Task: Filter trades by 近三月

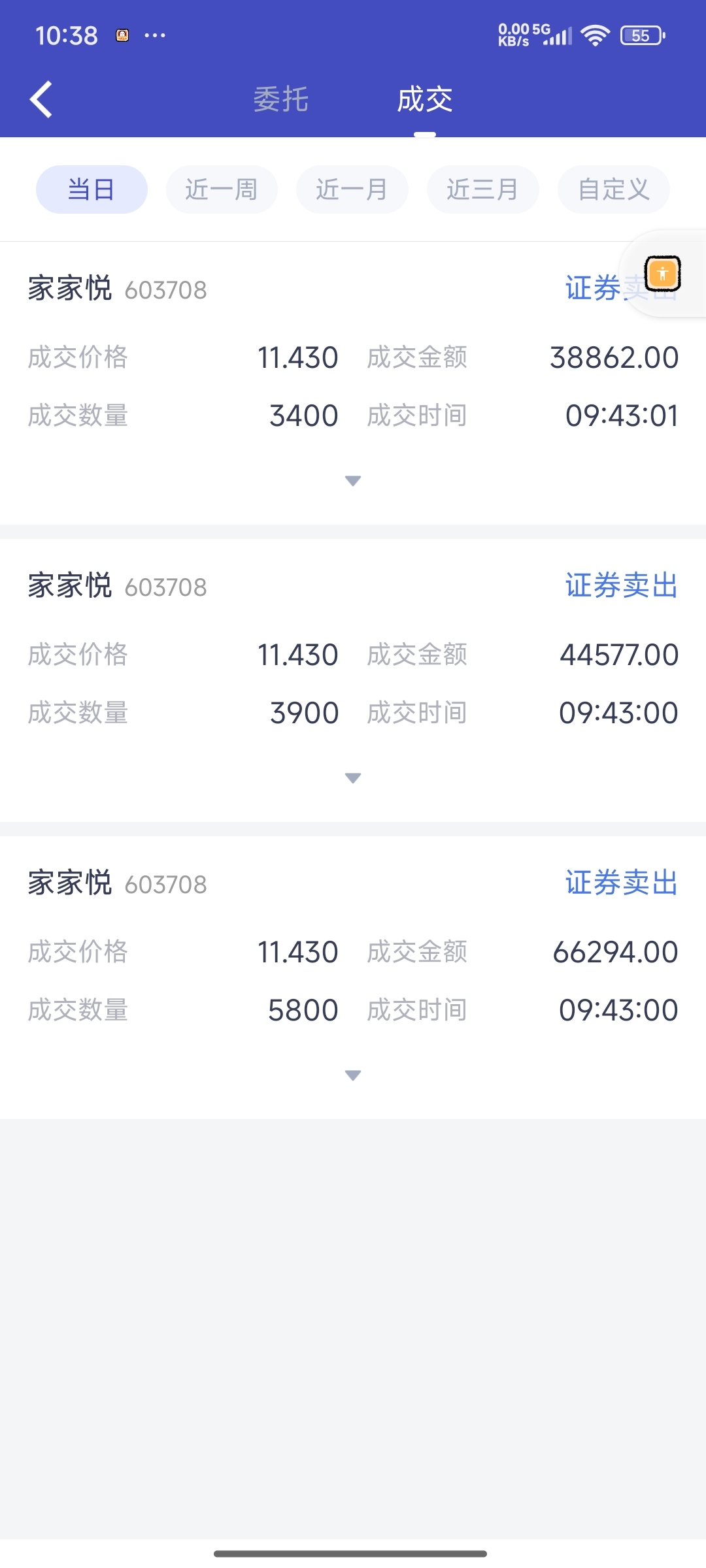Action: [483, 189]
